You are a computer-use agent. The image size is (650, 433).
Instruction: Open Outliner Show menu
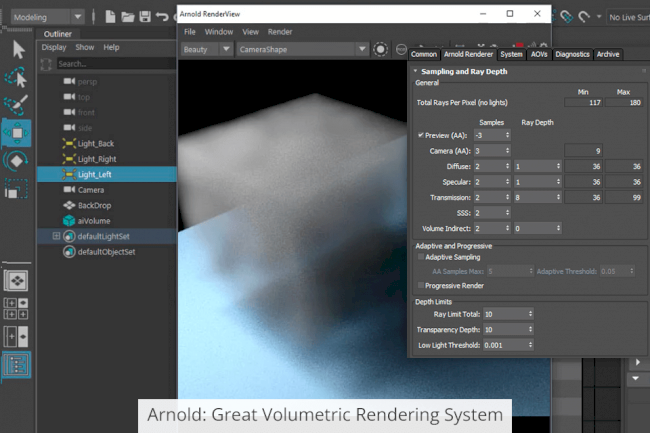point(85,47)
